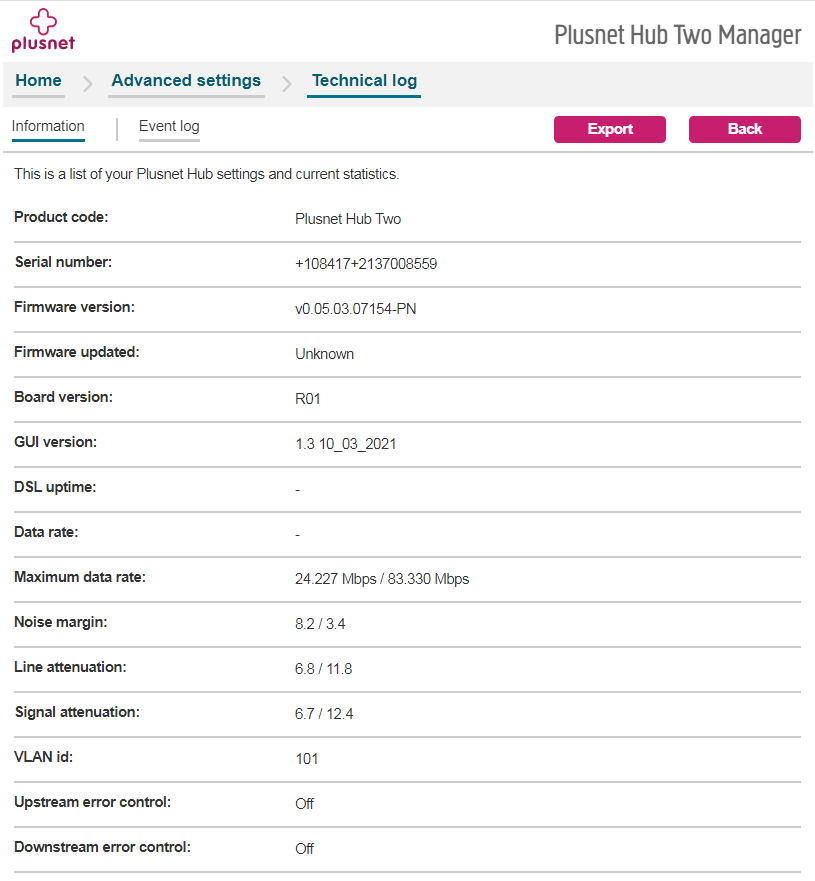Click Off next to Upstream error control
This screenshot has width=815, height=881.
tap(304, 803)
